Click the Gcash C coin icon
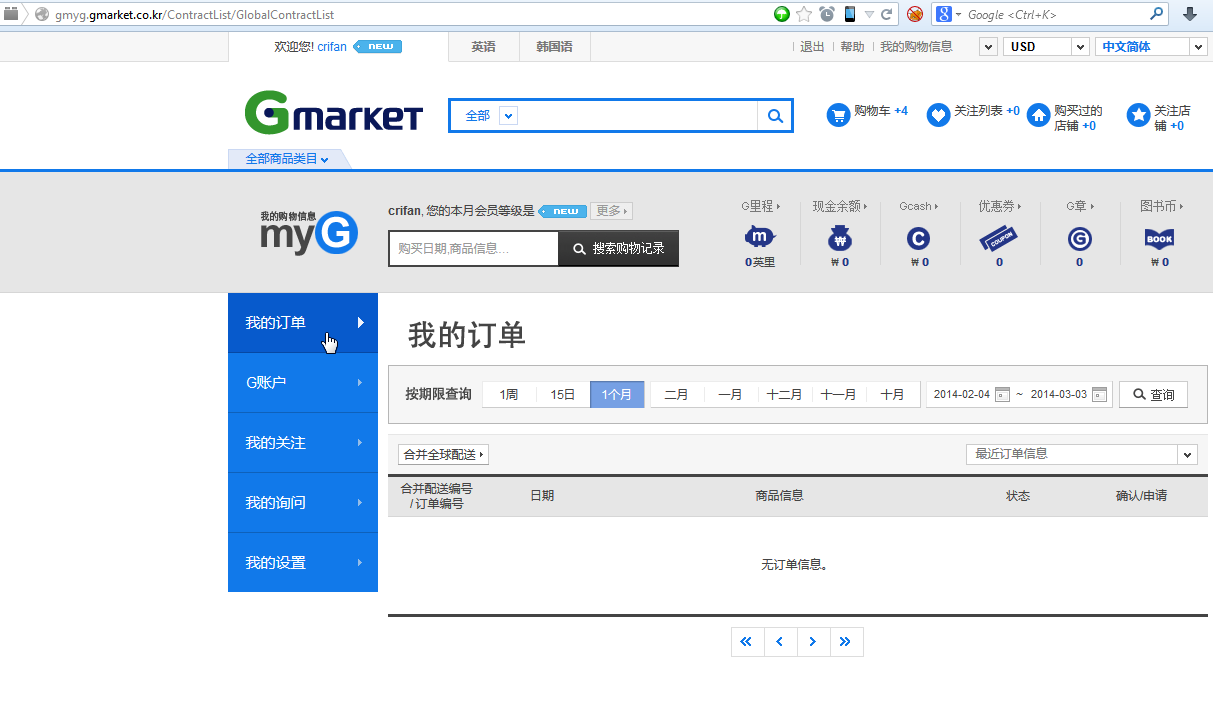Screen dimensions: 1213x714 click(x=918, y=239)
